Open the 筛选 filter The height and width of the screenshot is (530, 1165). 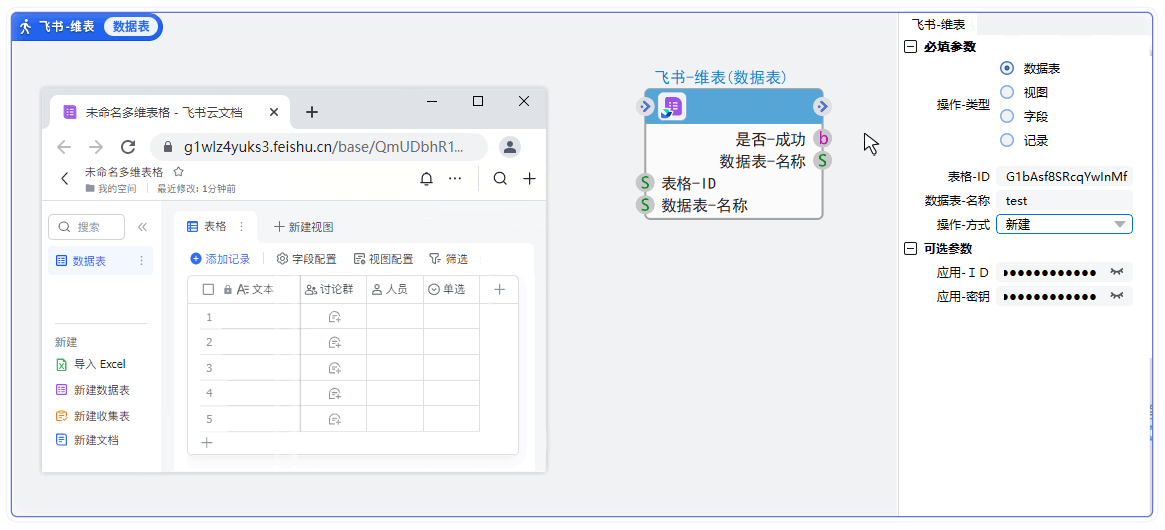pos(449,259)
